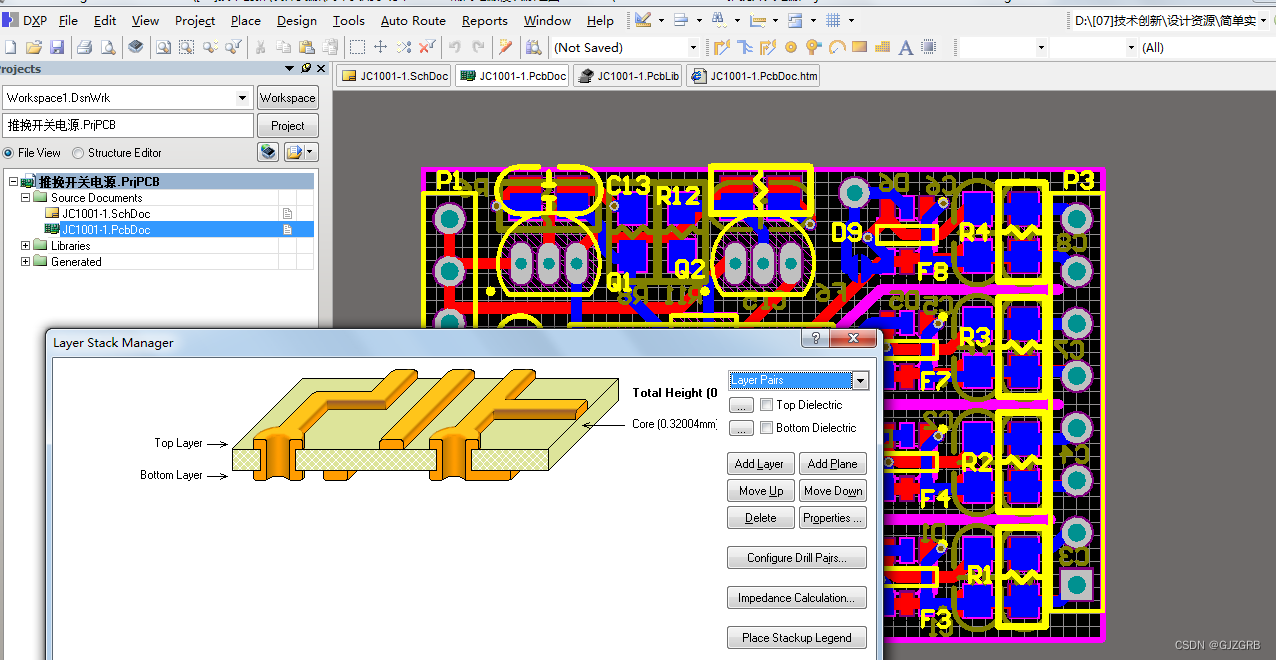Select the Place String text tool
The image size is (1276, 660).
tap(905, 46)
